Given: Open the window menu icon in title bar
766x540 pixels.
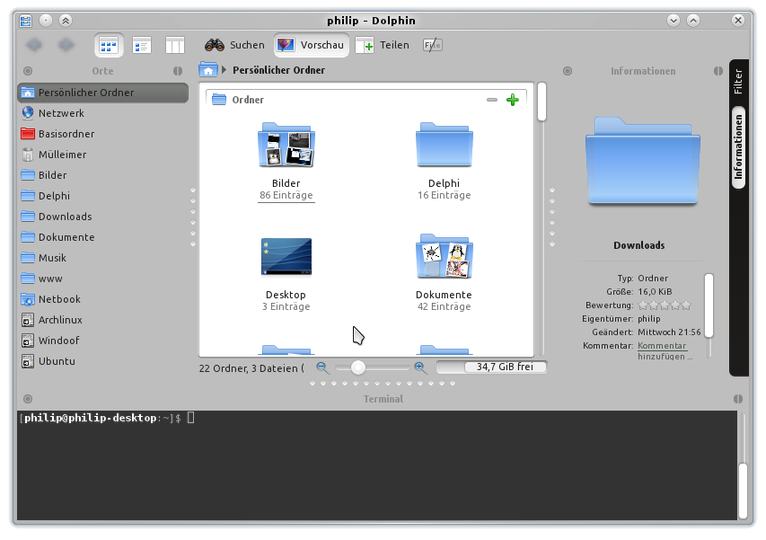Looking at the screenshot, I should 26,21.
